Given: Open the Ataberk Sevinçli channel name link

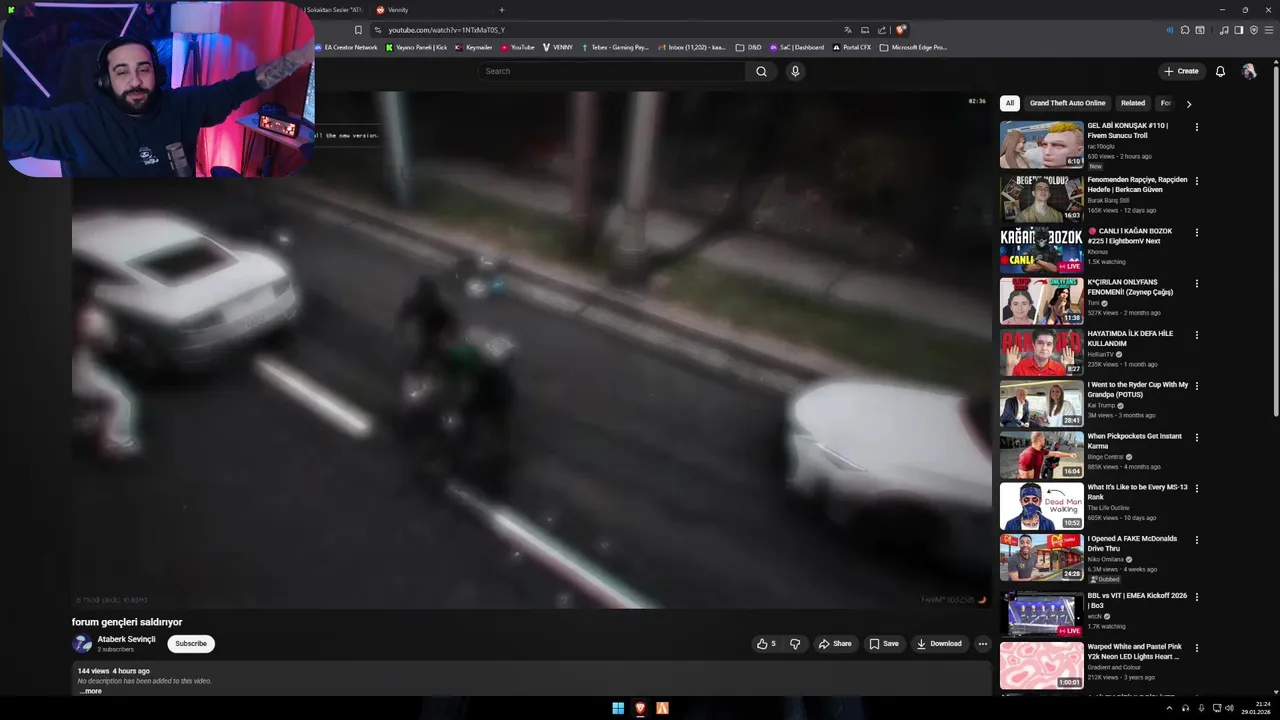Looking at the screenshot, I should (x=126, y=639).
